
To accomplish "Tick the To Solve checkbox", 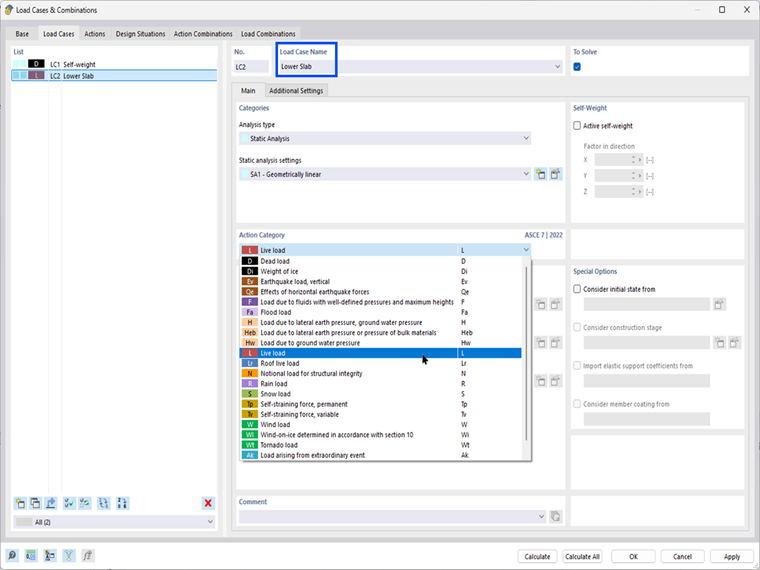I will [x=577, y=67].
